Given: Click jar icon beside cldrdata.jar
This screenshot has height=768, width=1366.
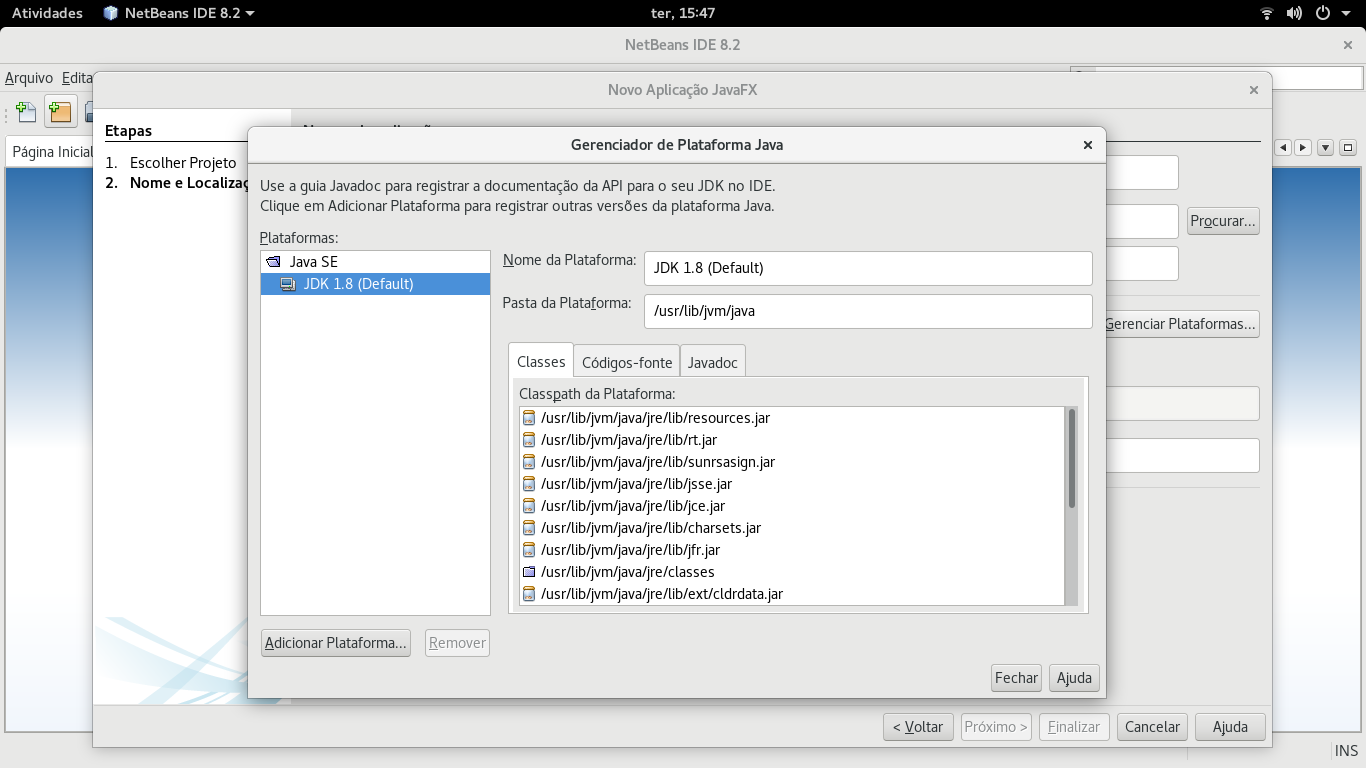Looking at the screenshot, I should tap(529, 594).
